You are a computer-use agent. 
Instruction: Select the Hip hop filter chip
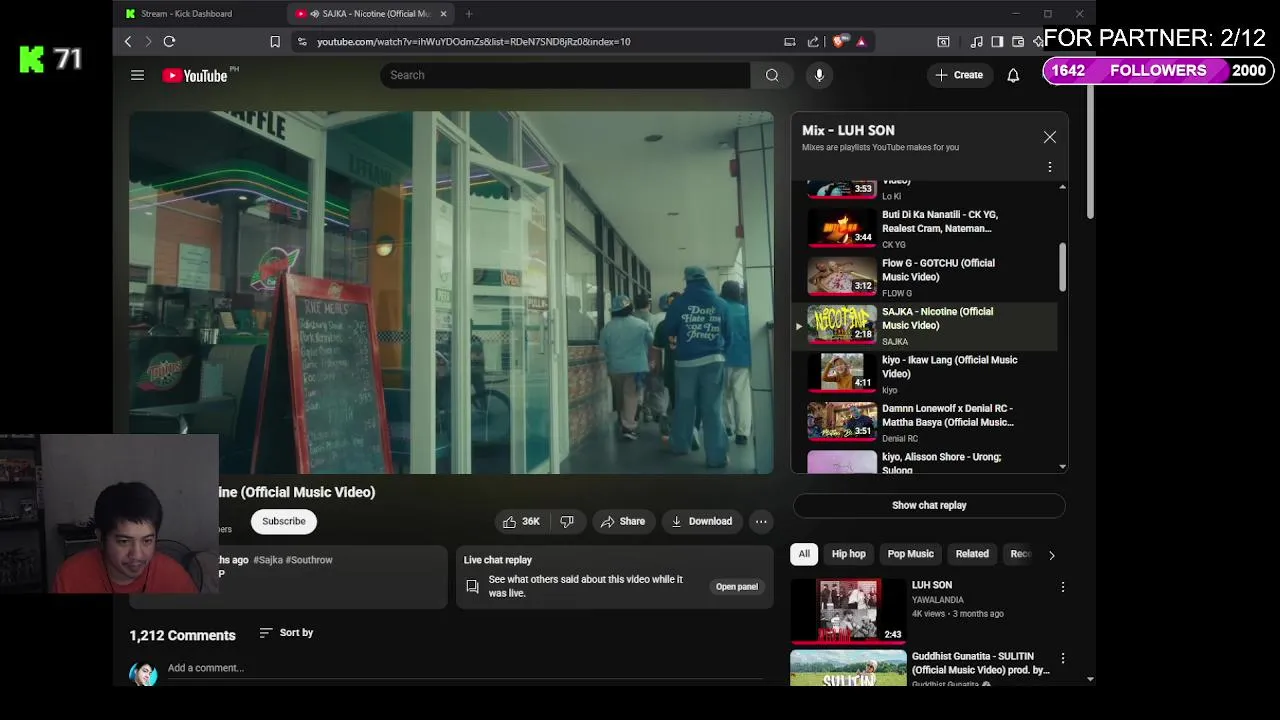point(848,554)
